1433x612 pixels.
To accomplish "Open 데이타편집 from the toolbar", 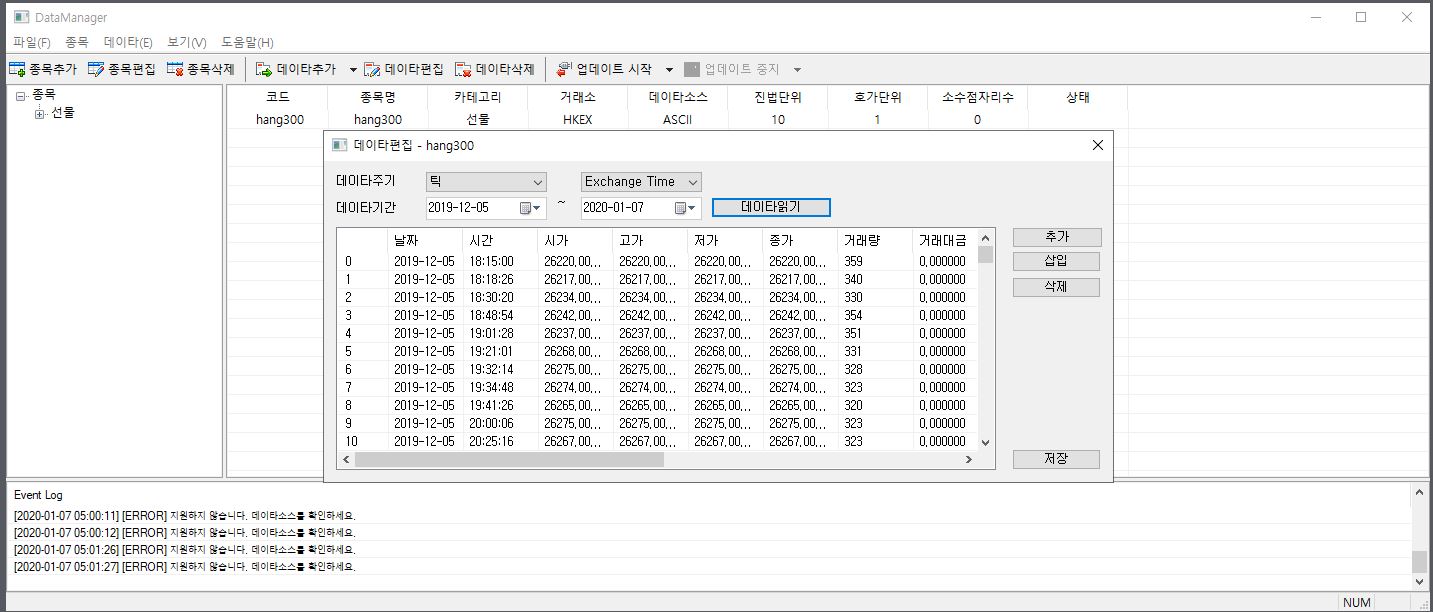I will (x=372, y=69).
